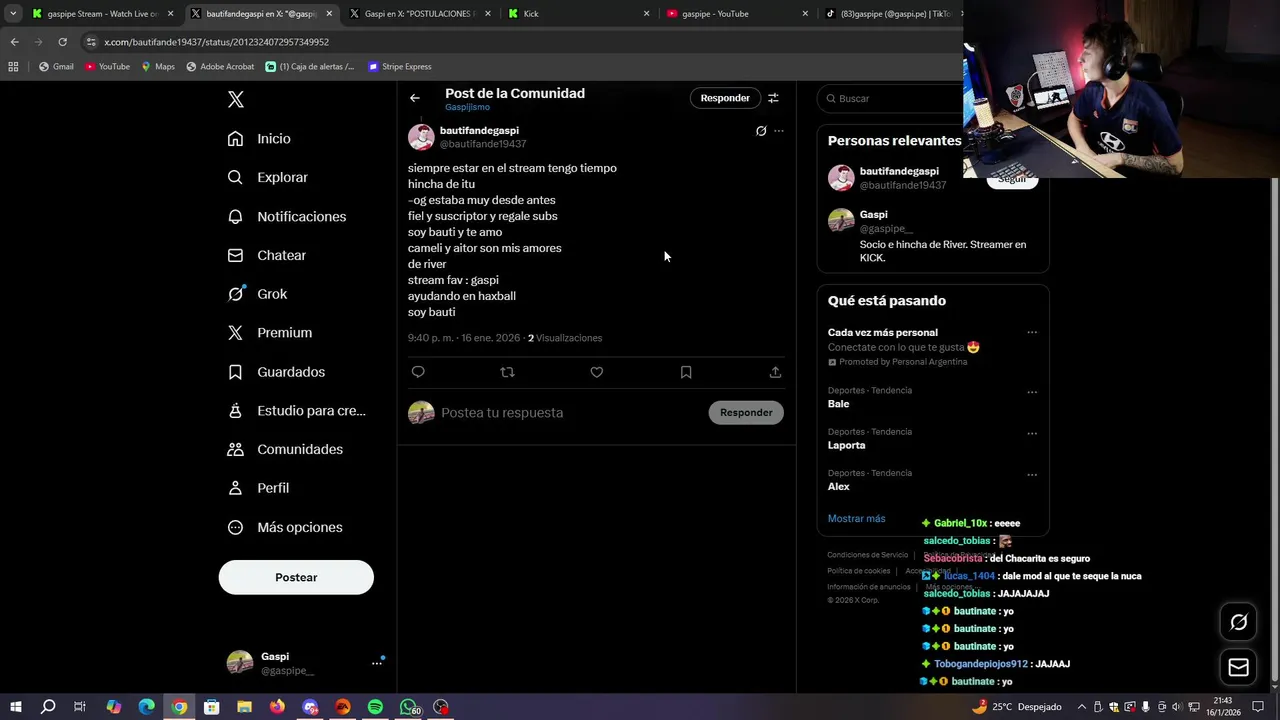The image size is (1280, 720).
Task: Click the gray Responder submit button
Action: coord(746,412)
